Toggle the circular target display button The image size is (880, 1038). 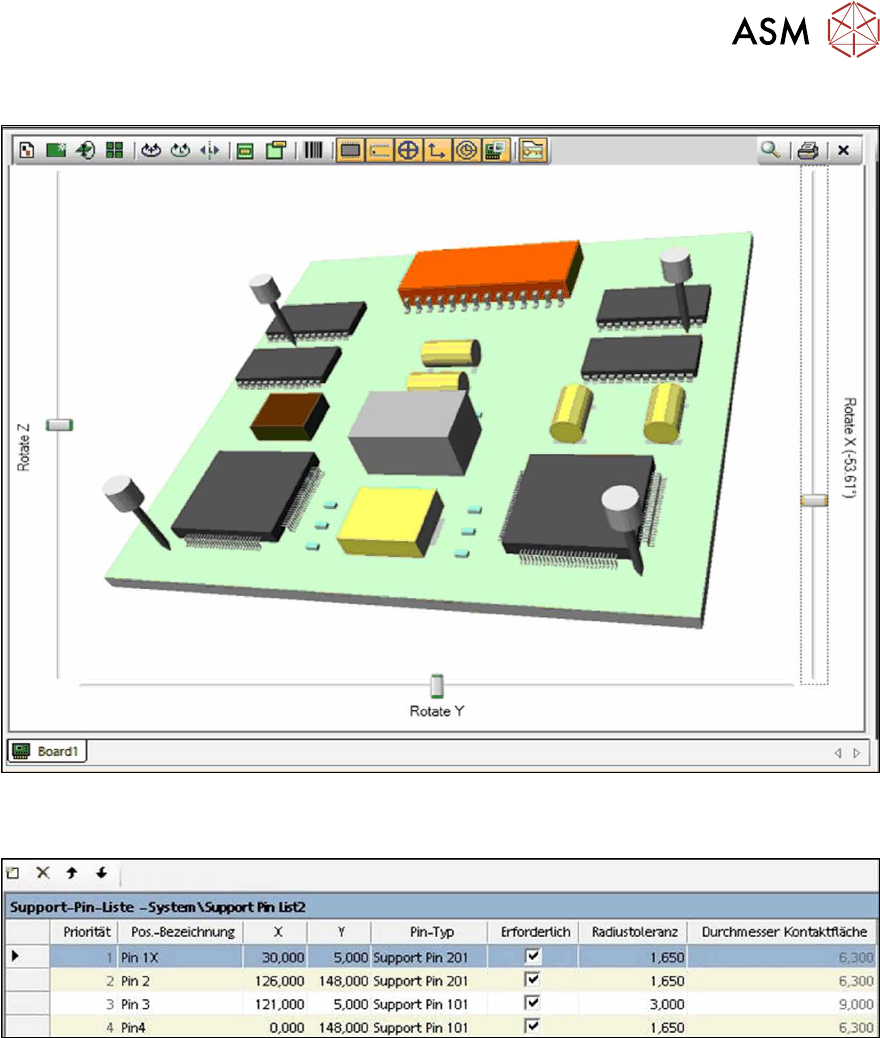tap(466, 150)
